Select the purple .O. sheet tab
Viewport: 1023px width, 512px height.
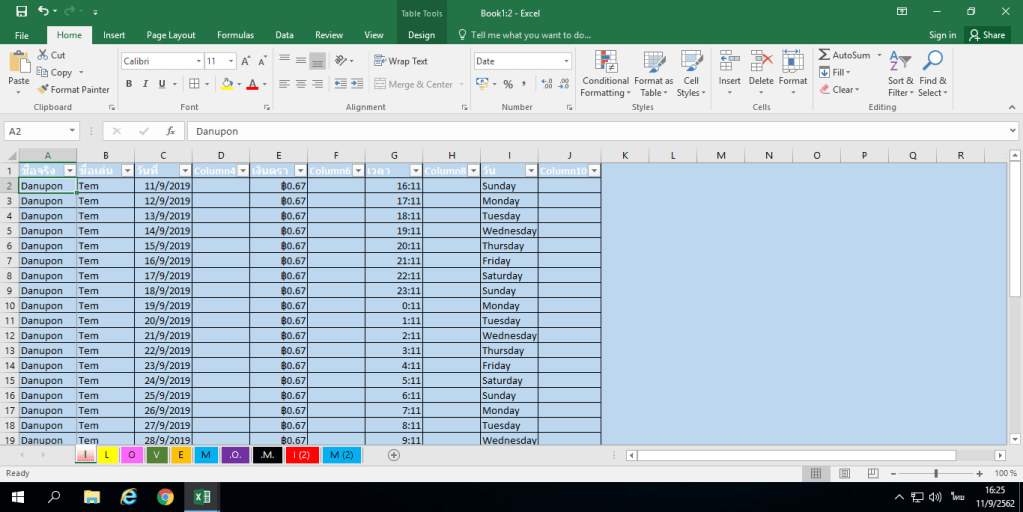[235, 455]
